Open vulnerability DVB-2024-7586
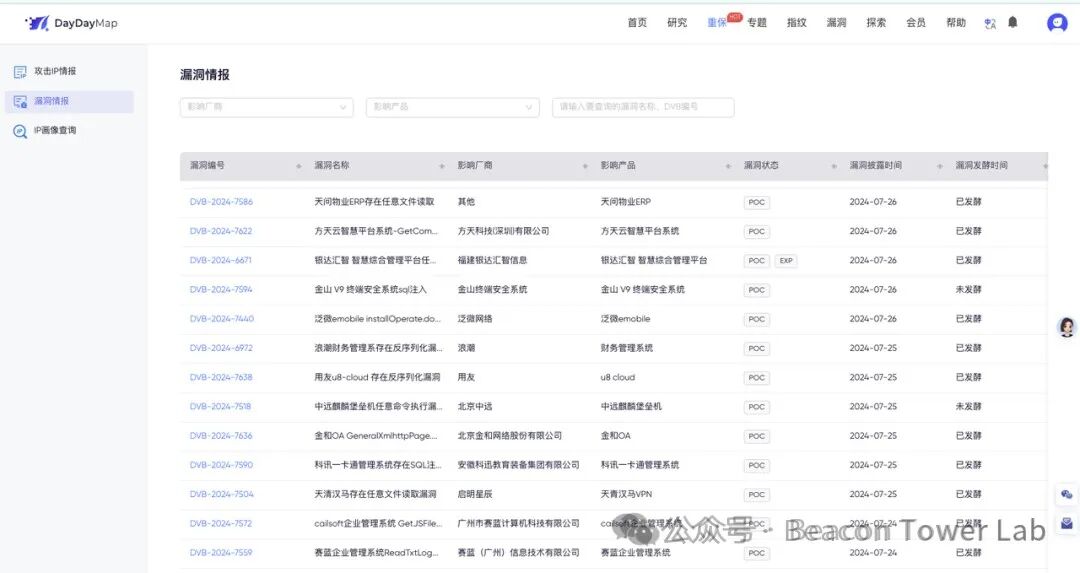The width and height of the screenshot is (1080, 573). [x=221, y=202]
